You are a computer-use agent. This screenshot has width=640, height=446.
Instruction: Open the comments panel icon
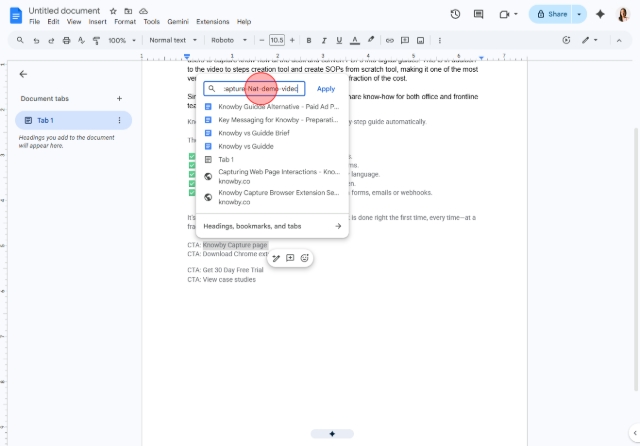click(478, 14)
